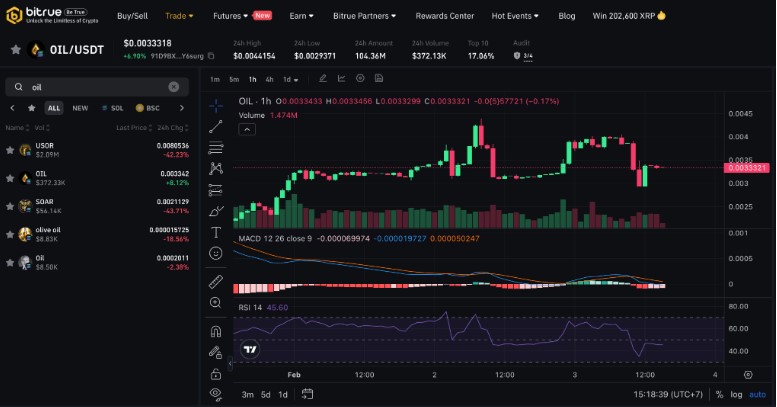Copy the contract address 91D9BX...Y6surg
This screenshot has width=777, height=407.
click(x=212, y=56)
